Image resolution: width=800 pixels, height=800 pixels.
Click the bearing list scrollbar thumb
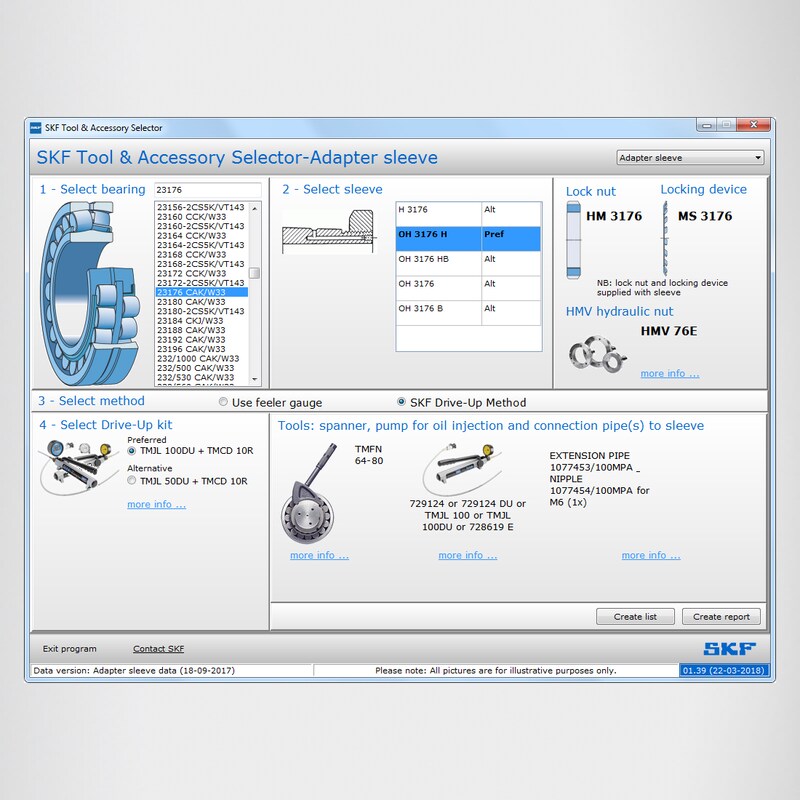click(255, 273)
